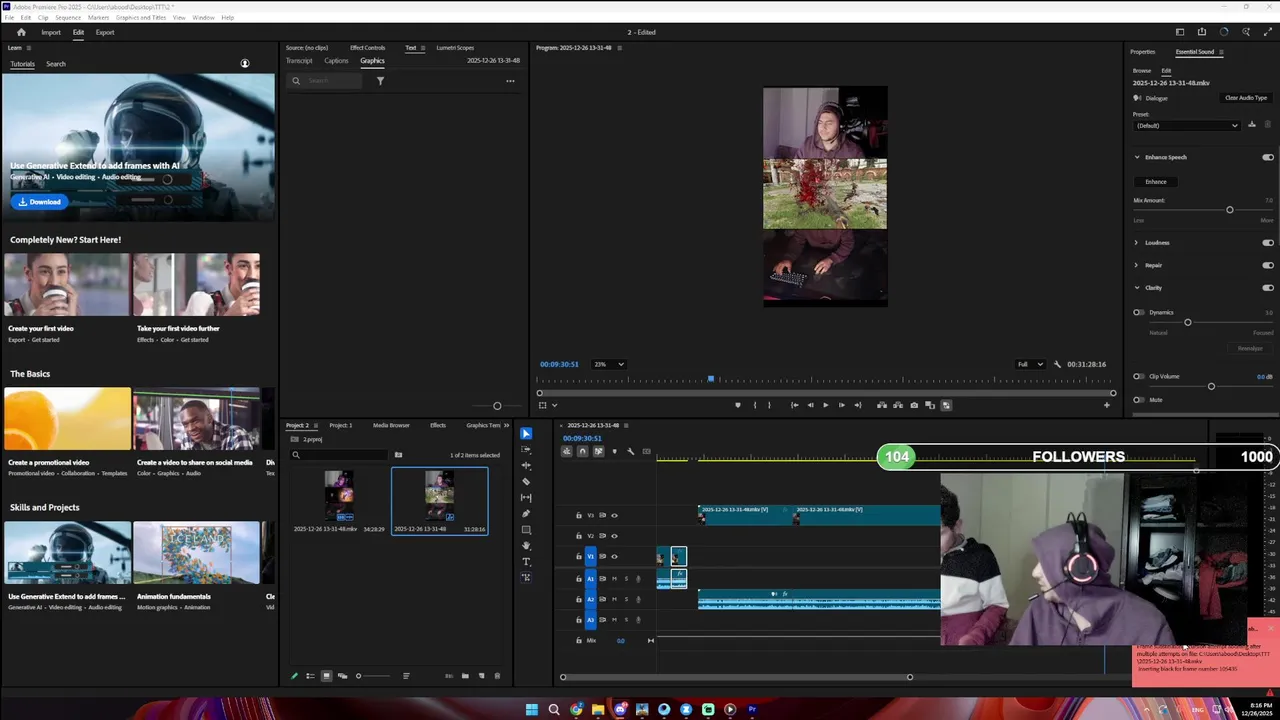Select the Razor tool
Screen dimensions: 1280x720
[x=526, y=481]
